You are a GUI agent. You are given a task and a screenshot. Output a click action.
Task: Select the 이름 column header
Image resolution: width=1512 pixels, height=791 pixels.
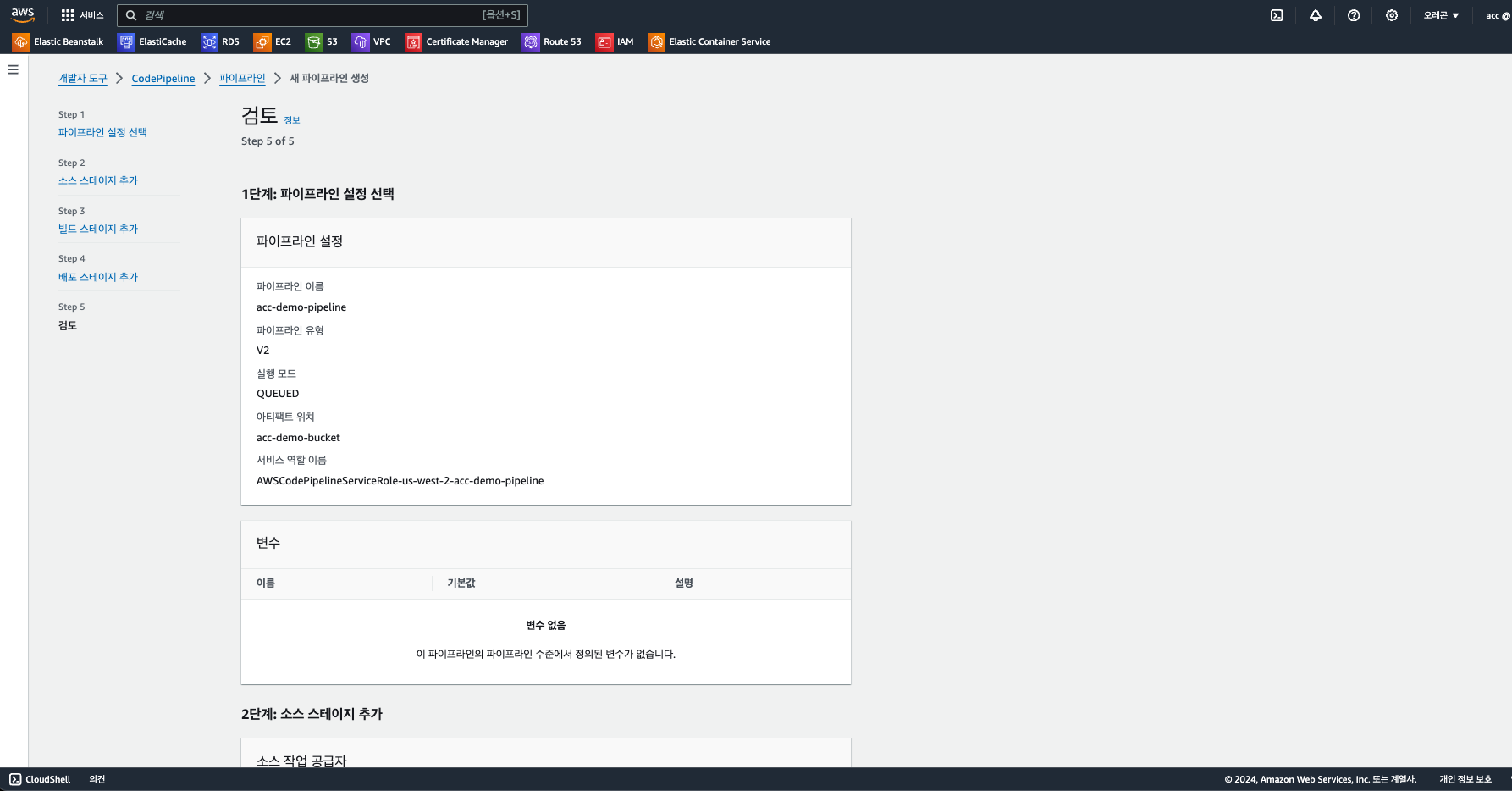tap(266, 583)
